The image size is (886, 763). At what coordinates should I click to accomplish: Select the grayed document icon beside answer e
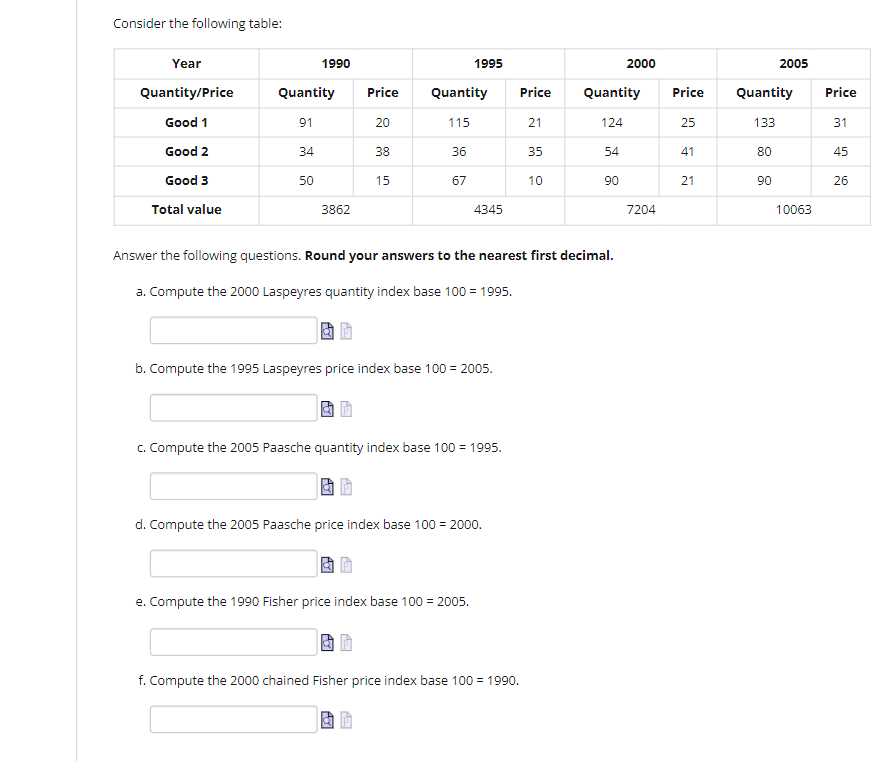pyautogui.click(x=346, y=643)
